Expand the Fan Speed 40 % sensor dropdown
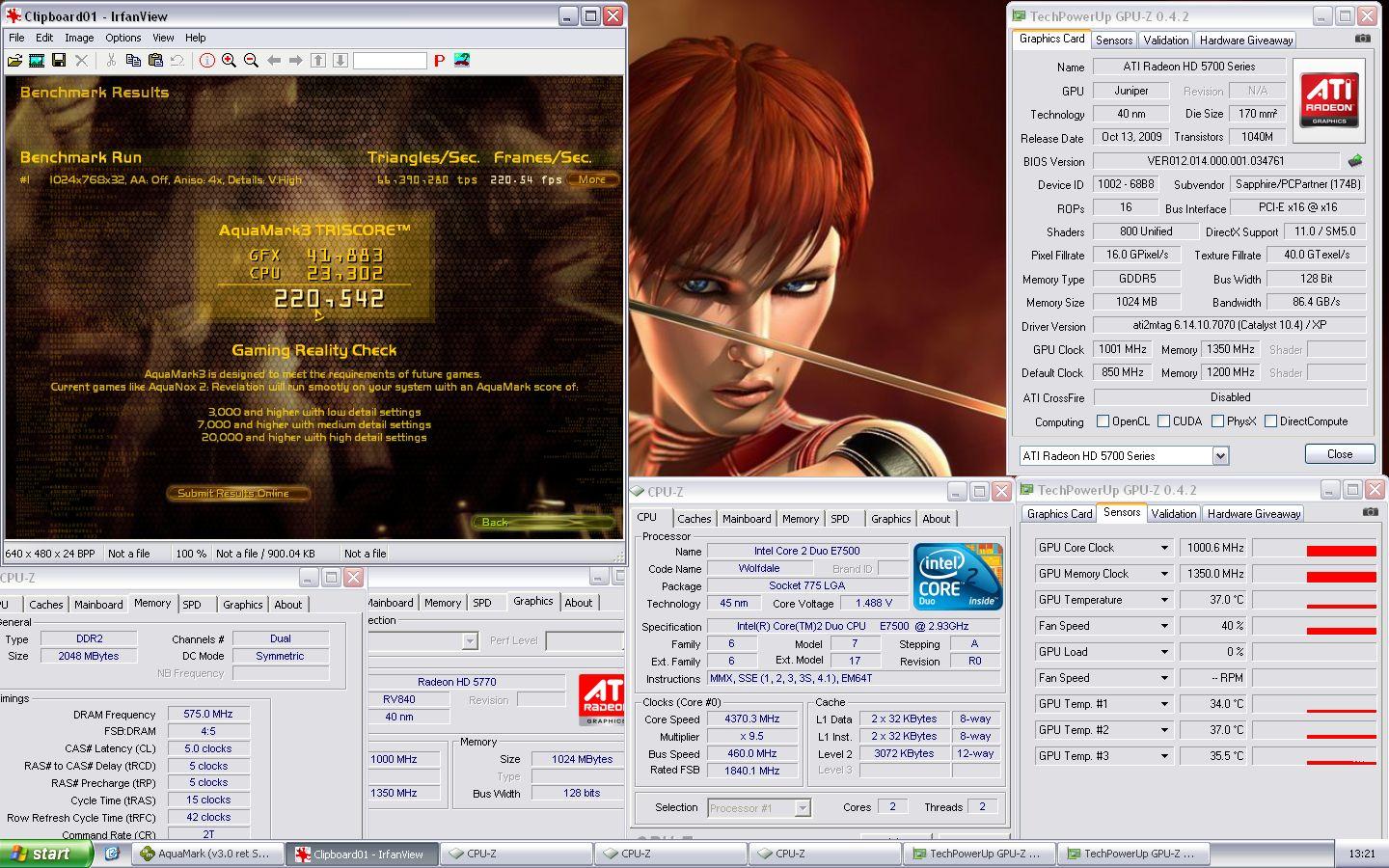 coord(1164,626)
